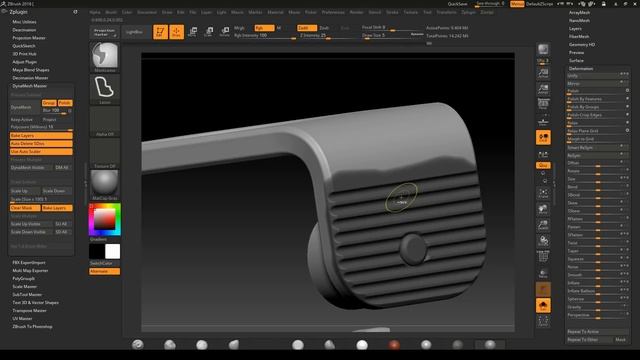
Task: Select the Draw mode icon
Action: pyautogui.click(x=176, y=32)
